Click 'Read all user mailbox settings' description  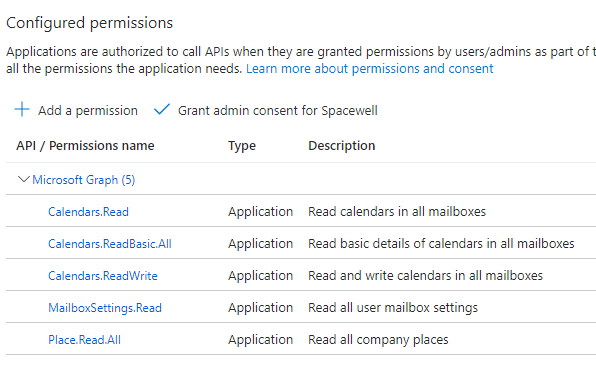[393, 307]
